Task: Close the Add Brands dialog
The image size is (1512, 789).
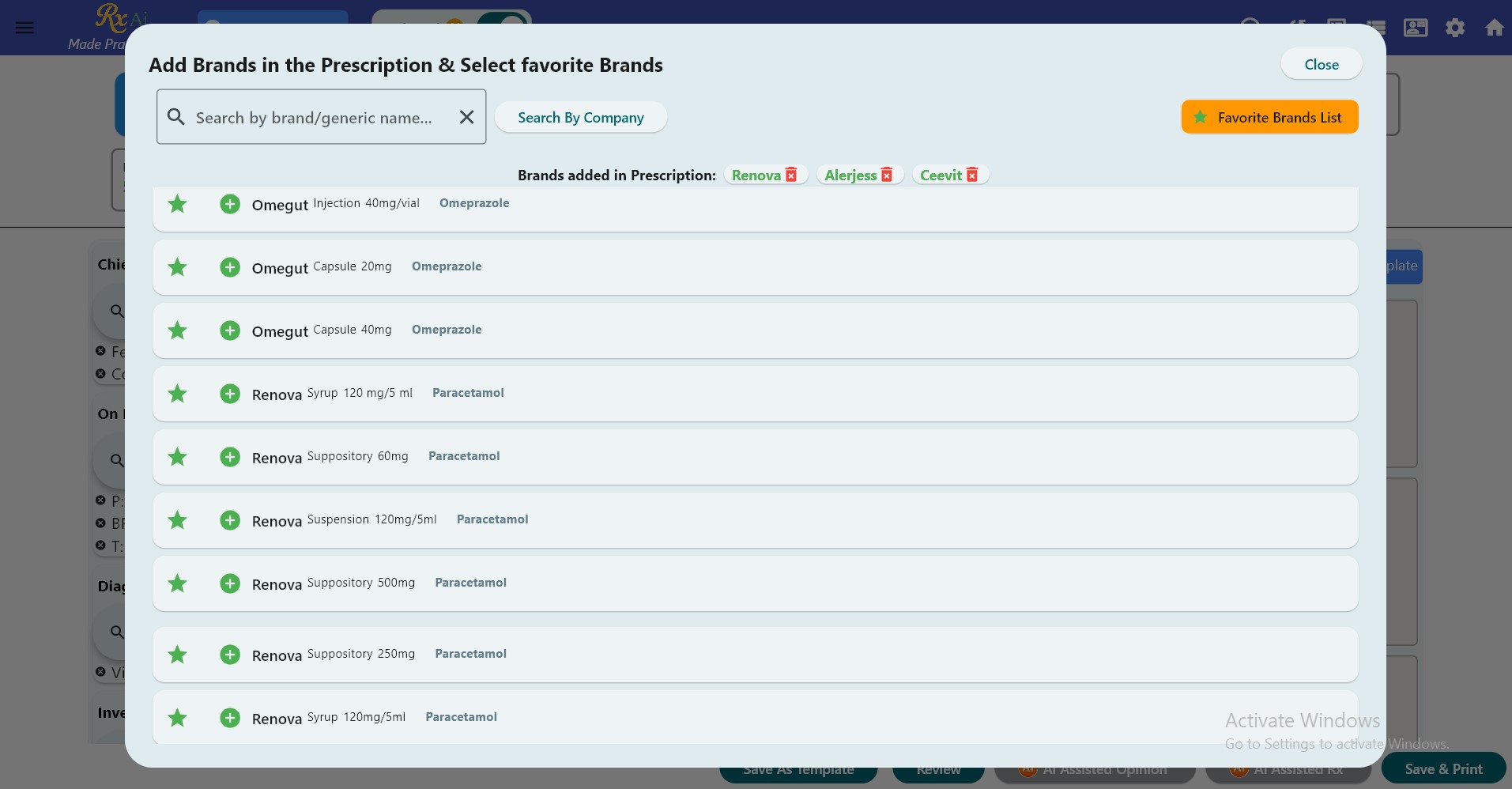Action: (x=1321, y=64)
